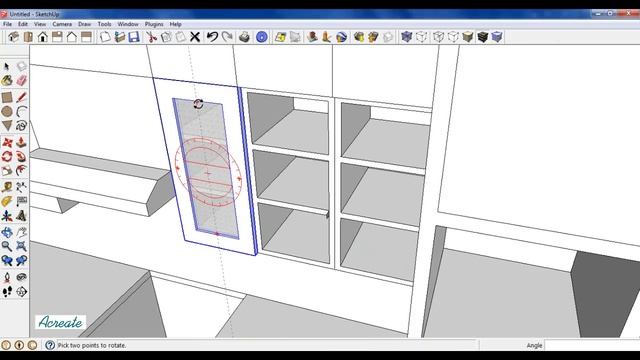The width and height of the screenshot is (640, 360).
Task: Select the Position Camera tool
Action: pos(7,278)
